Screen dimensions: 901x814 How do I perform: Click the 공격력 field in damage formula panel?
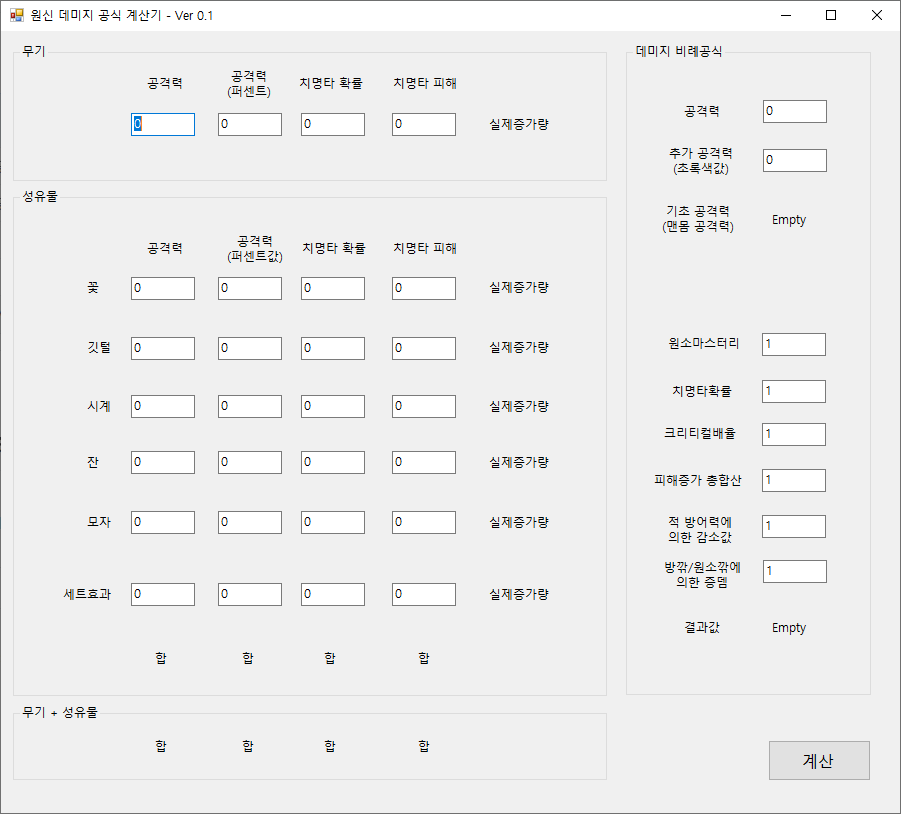coord(794,111)
